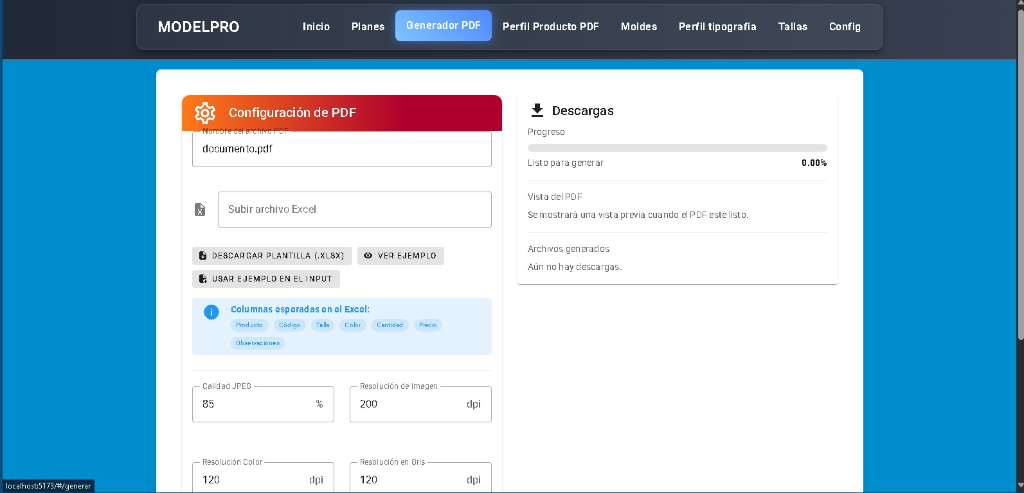Click the Ver Ejemplo button
Viewport: 1024px width, 493px height.
click(x=400, y=256)
